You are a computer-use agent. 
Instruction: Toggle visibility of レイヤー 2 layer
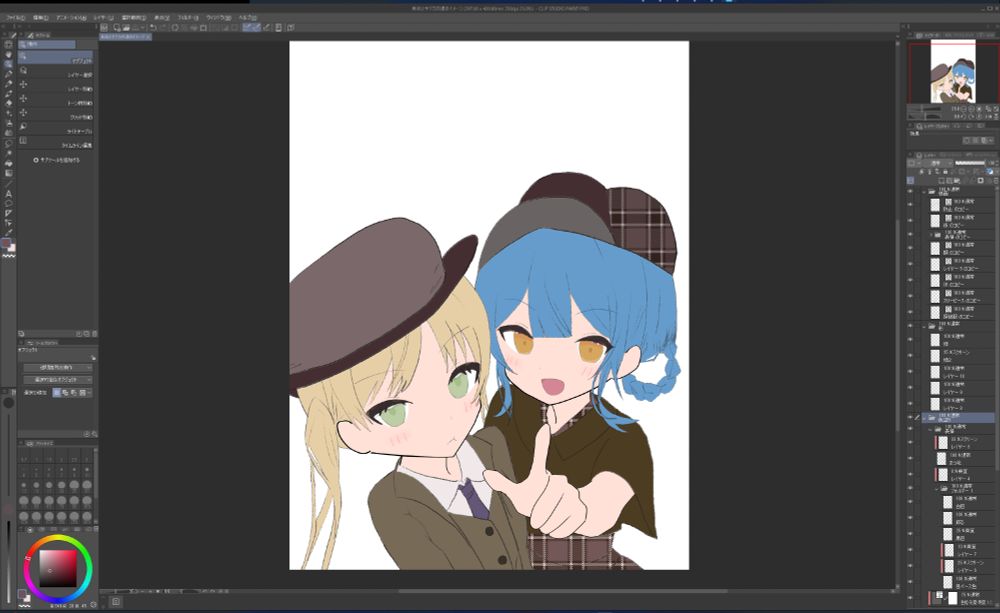click(x=910, y=404)
